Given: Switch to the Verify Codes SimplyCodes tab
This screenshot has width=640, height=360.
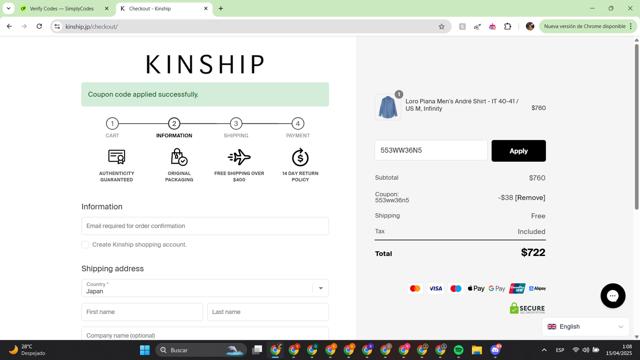Looking at the screenshot, I should [61, 9].
